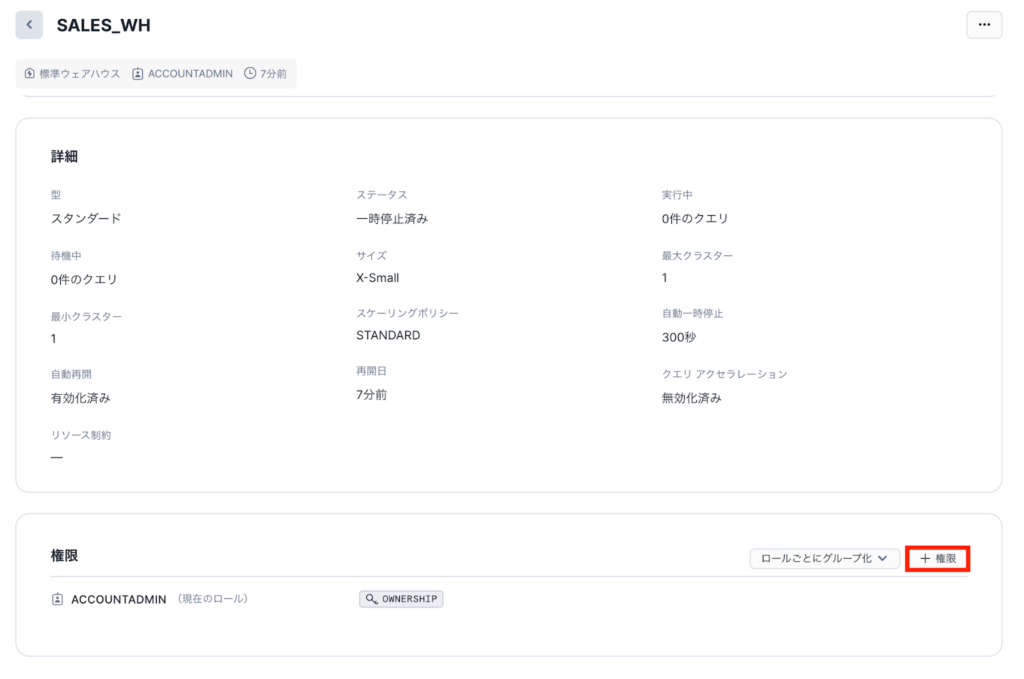Click the 有効化済み auto-resume value
This screenshot has height=679, width=1024.
point(80,398)
